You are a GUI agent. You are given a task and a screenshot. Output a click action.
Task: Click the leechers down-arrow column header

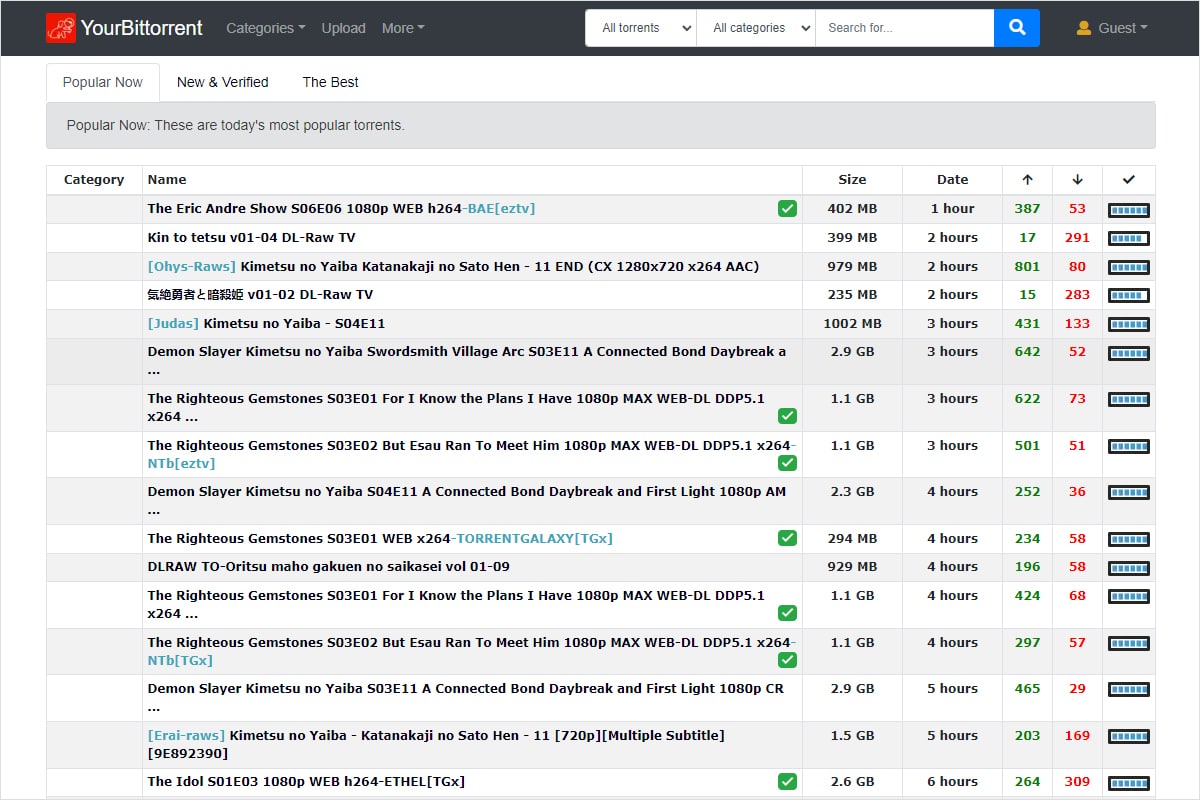(x=1077, y=180)
